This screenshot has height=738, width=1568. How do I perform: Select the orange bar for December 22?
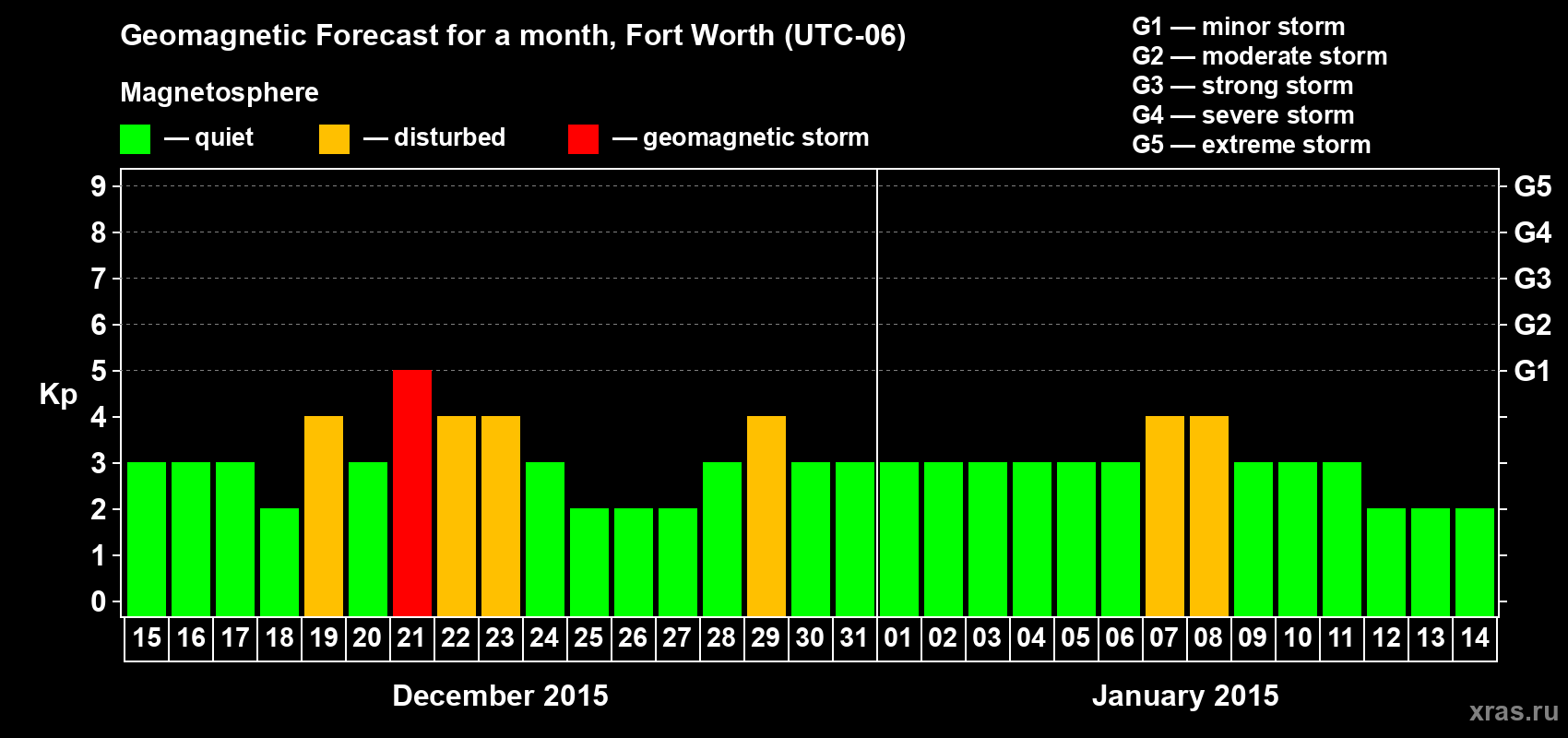click(x=457, y=516)
